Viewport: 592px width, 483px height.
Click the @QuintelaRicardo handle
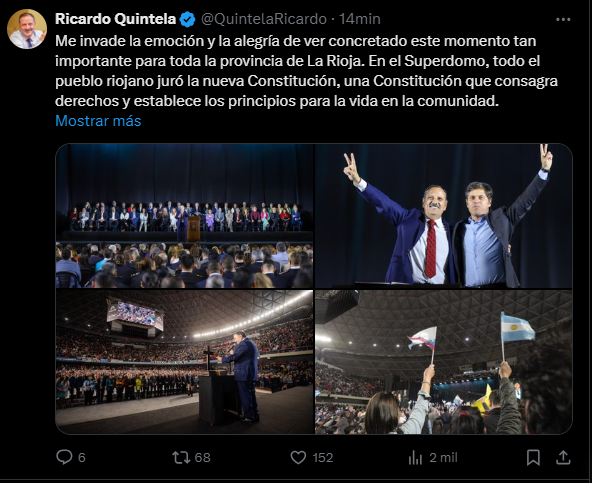click(x=264, y=19)
